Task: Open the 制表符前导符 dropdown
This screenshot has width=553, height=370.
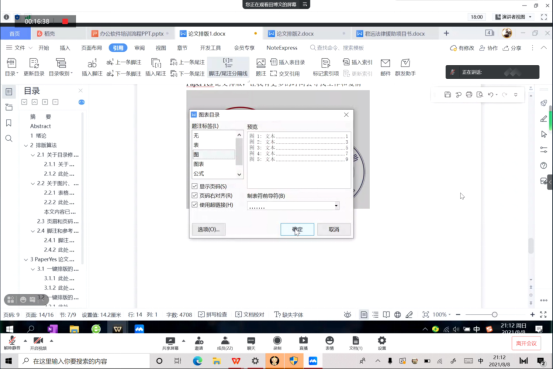Action: pos(293,206)
